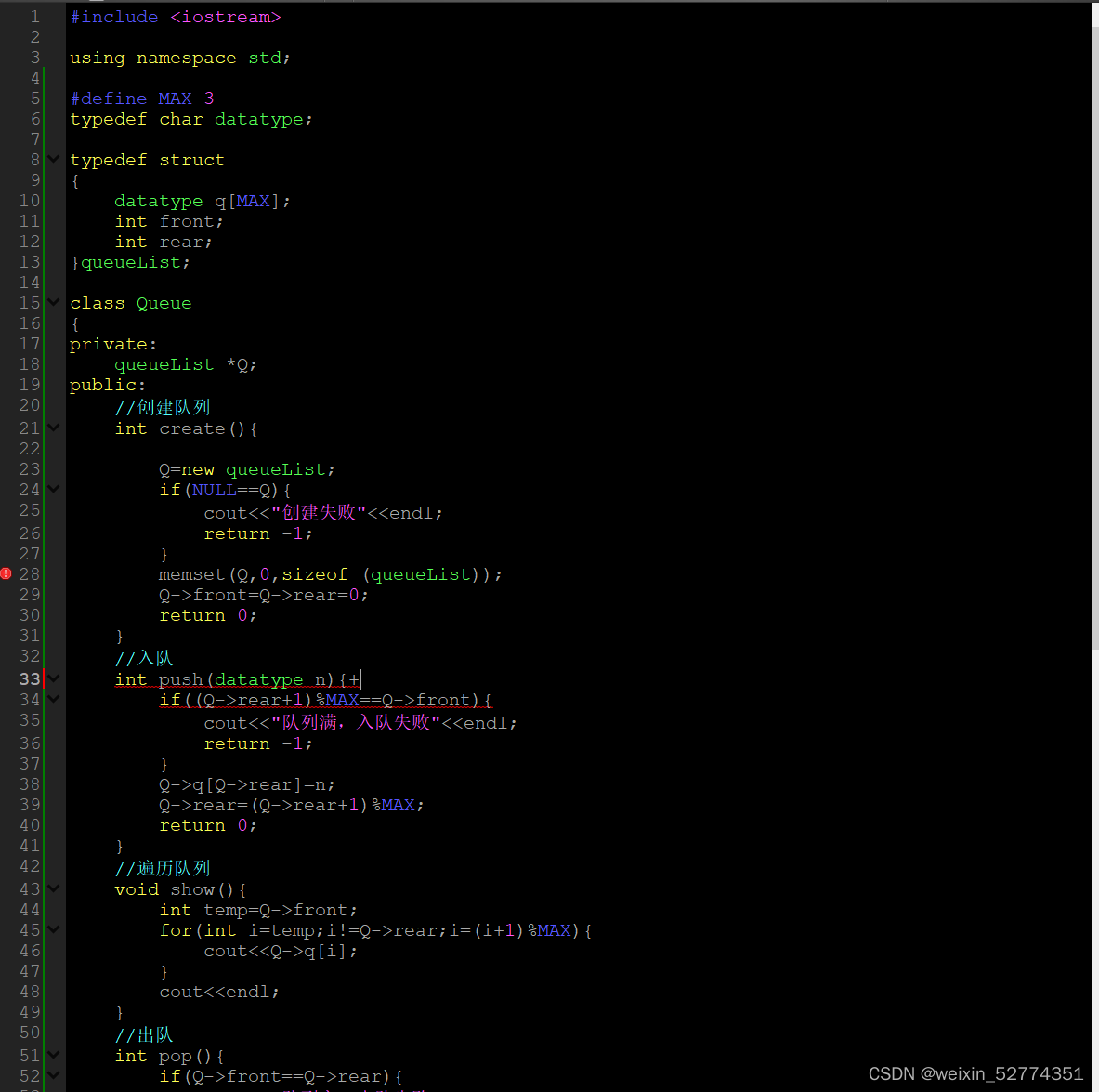Click the red marker beside line 33

click(x=43, y=678)
